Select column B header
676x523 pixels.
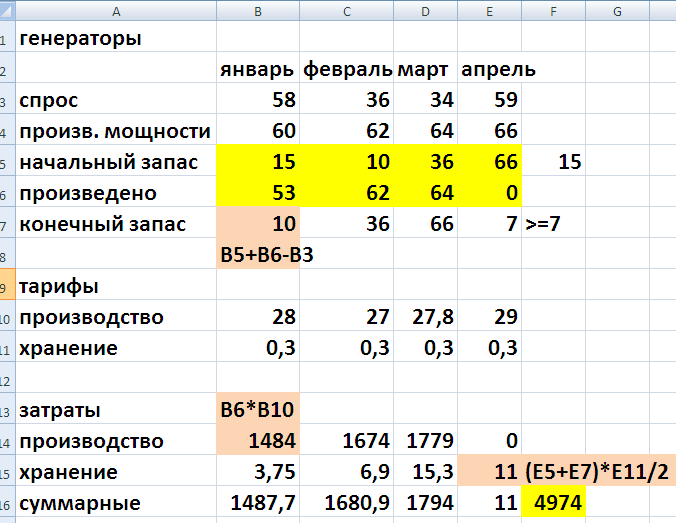(258, 11)
